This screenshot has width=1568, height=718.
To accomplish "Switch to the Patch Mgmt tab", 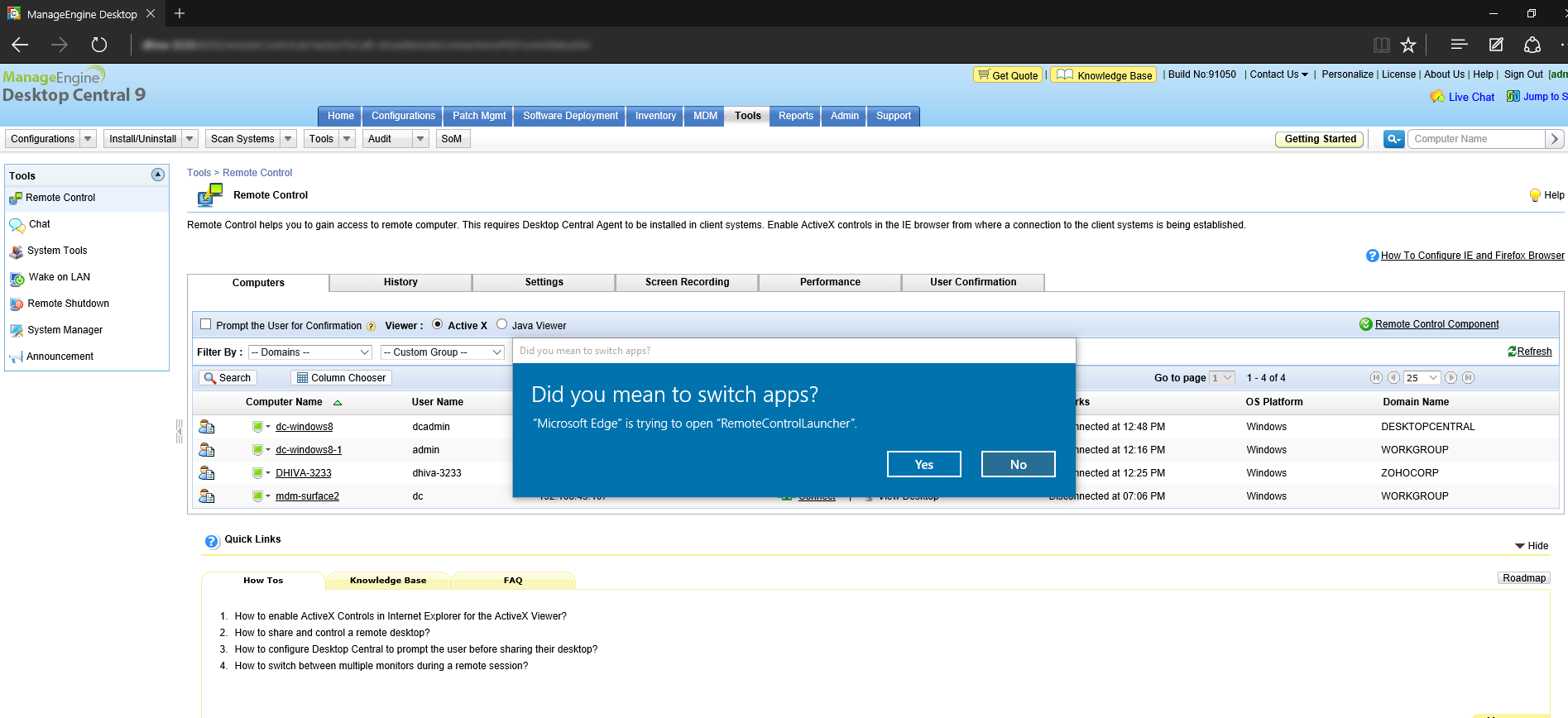I will coord(479,116).
